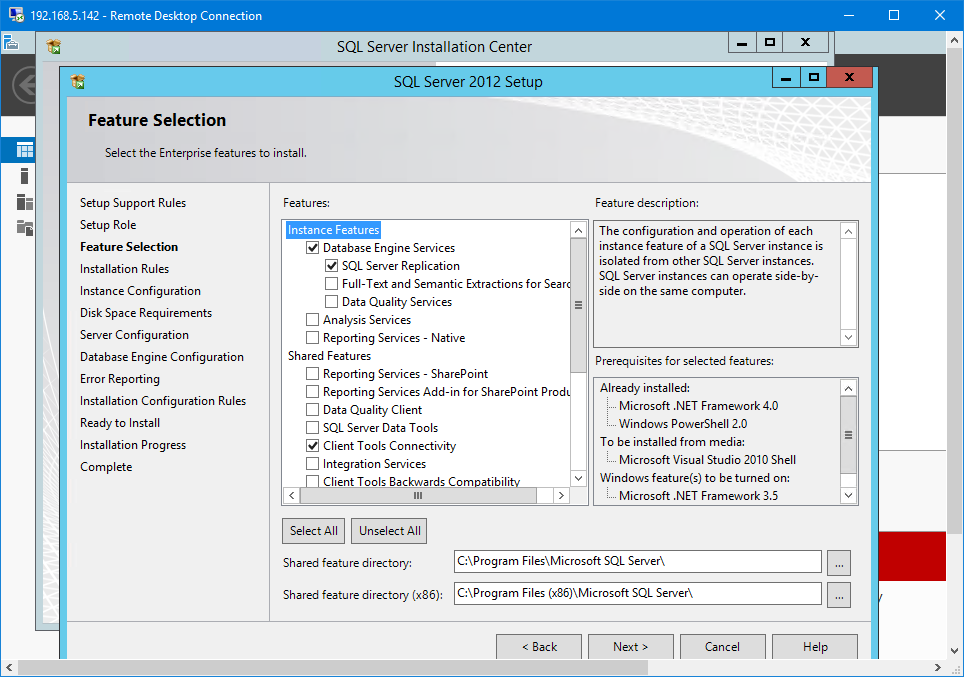The width and height of the screenshot is (964, 677).
Task: Select the Shared Features tree node
Action: pyautogui.click(x=330, y=355)
